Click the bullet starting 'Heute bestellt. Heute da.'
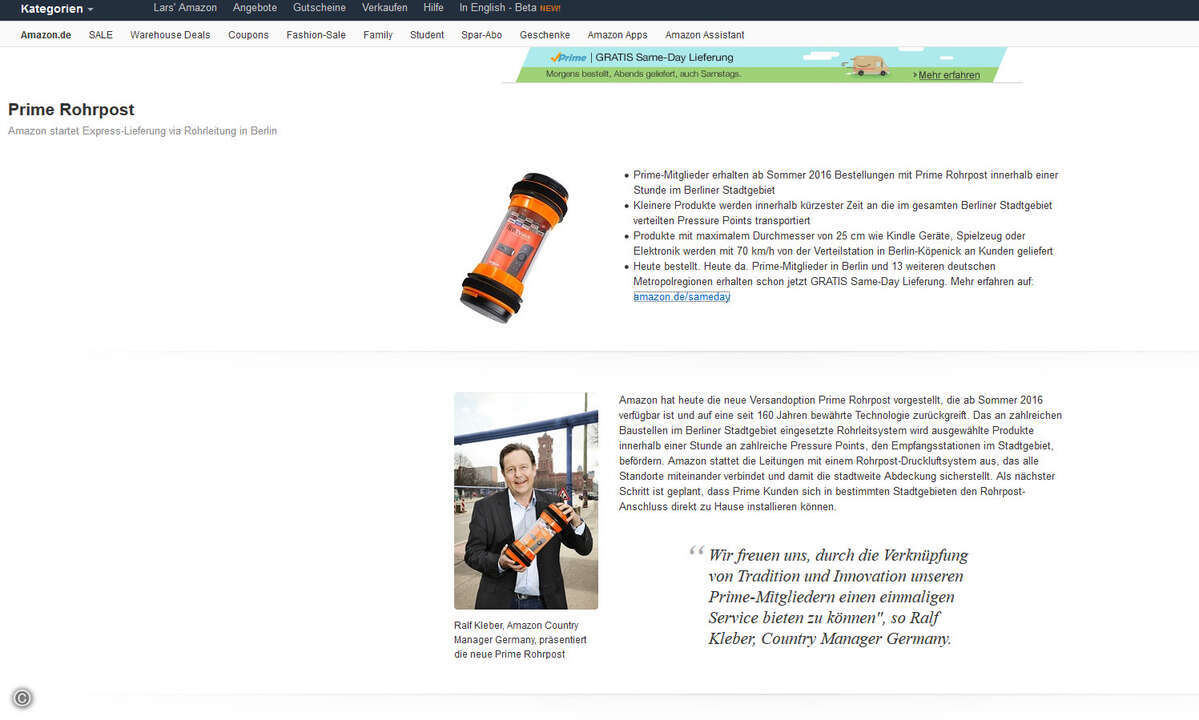 pos(833,281)
